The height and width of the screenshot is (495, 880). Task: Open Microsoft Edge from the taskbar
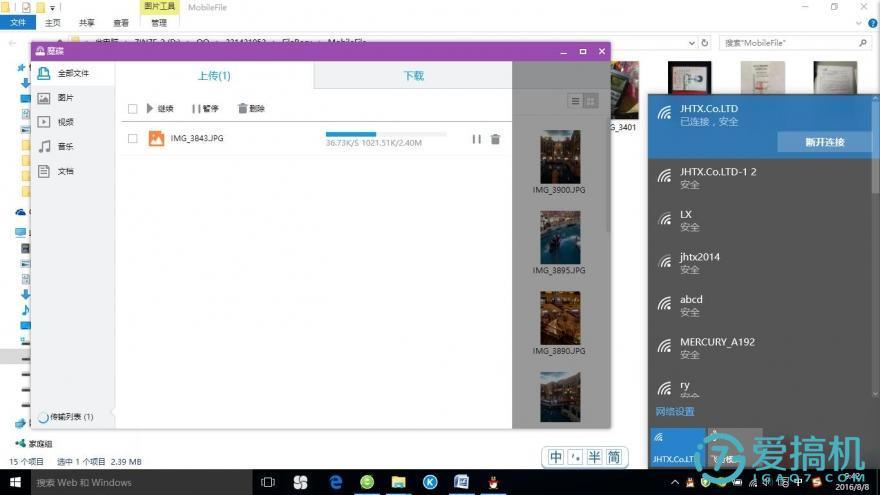click(x=336, y=482)
